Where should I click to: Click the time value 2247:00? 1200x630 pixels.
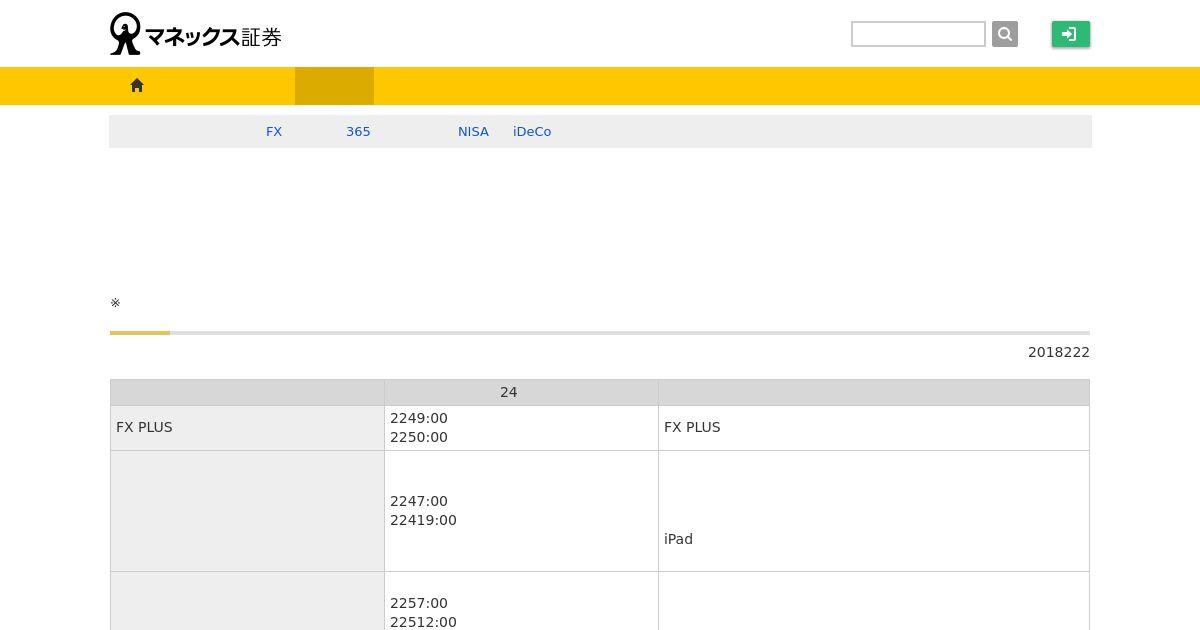(419, 501)
